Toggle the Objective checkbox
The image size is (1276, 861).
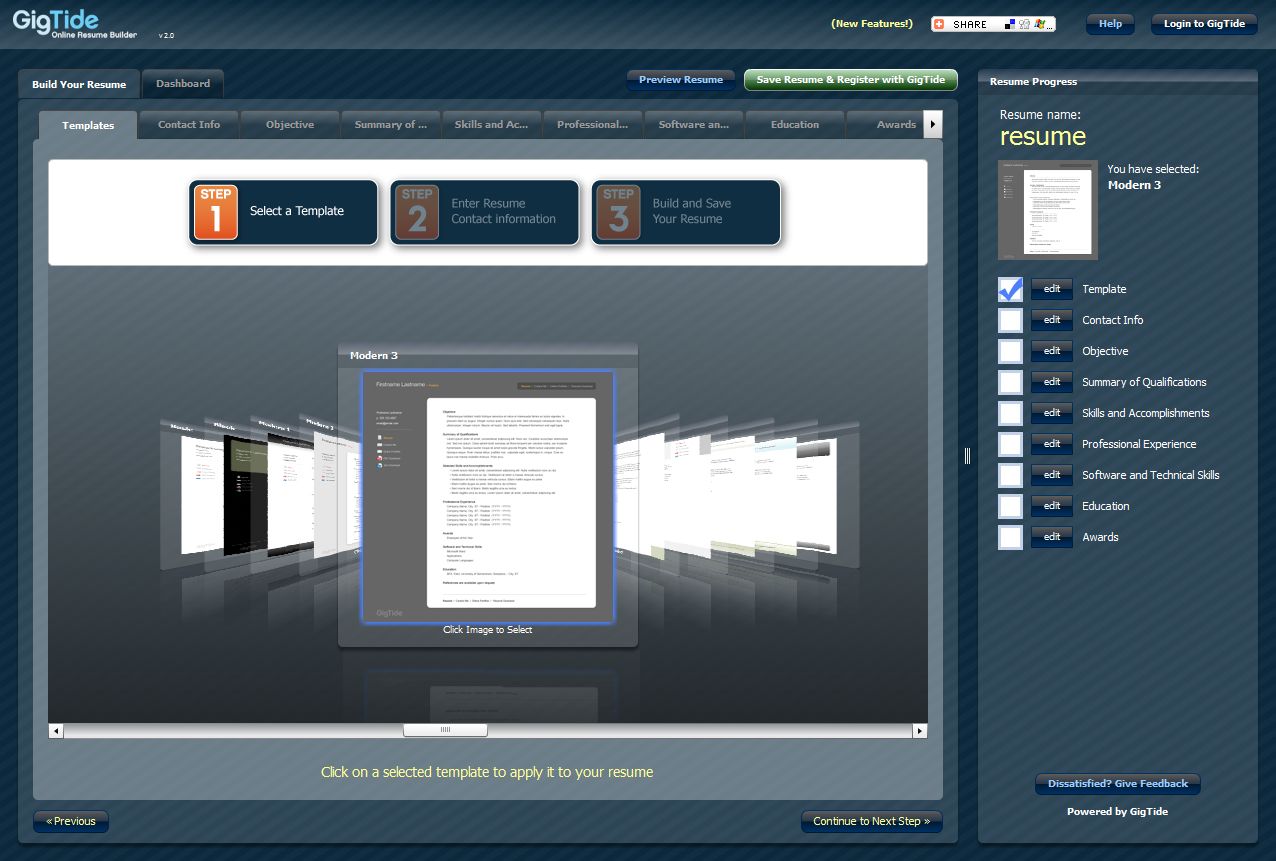[x=1011, y=351]
